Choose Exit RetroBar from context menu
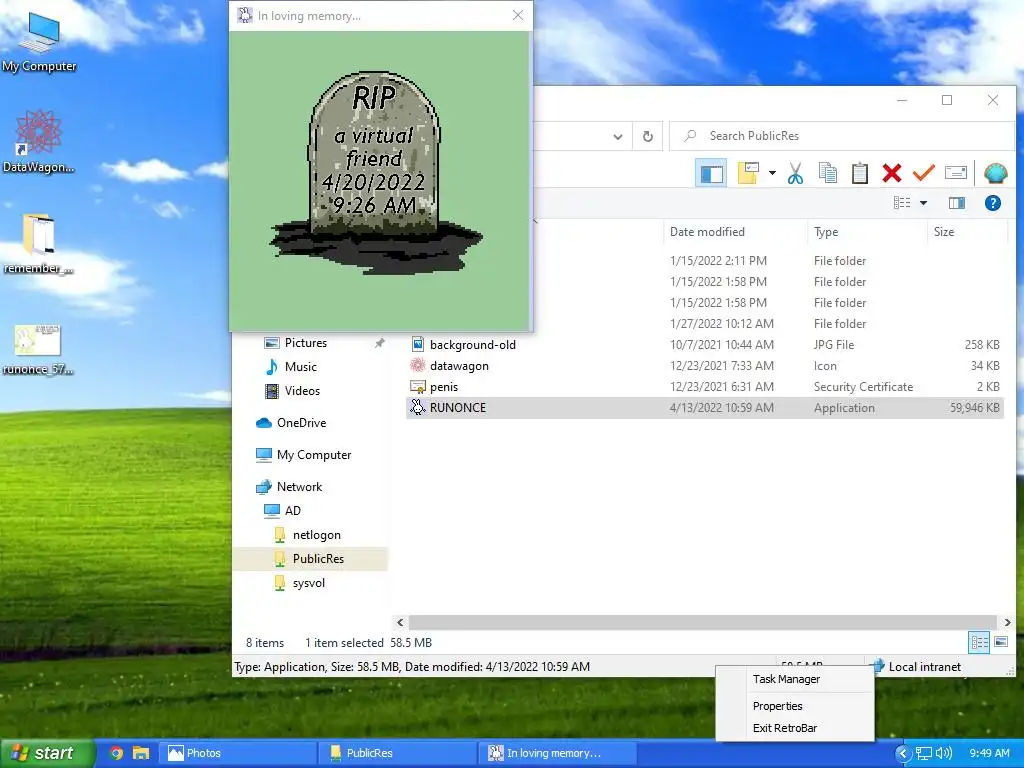The width and height of the screenshot is (1024, 768). pyautogui.click(x=784, y=728)
